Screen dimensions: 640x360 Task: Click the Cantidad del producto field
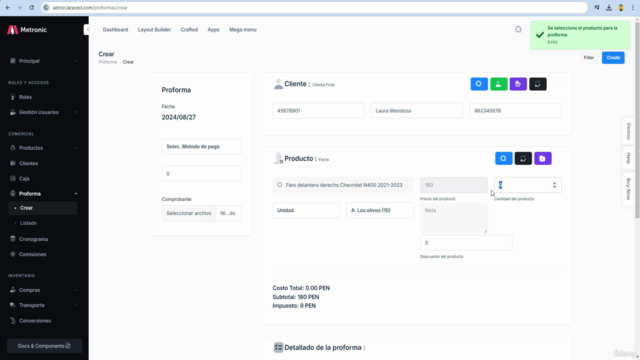tap(528, 185)
